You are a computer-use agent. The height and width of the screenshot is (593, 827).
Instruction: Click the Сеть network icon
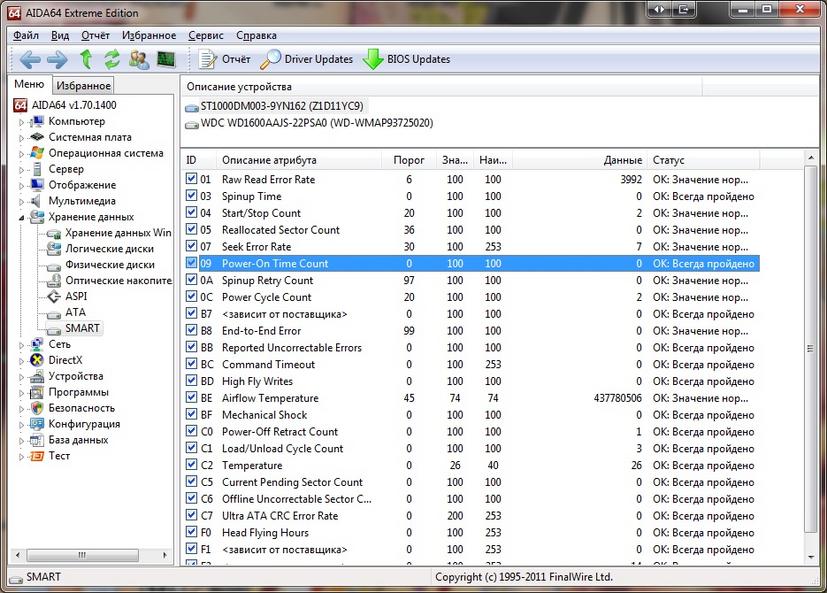click(37, 345)
